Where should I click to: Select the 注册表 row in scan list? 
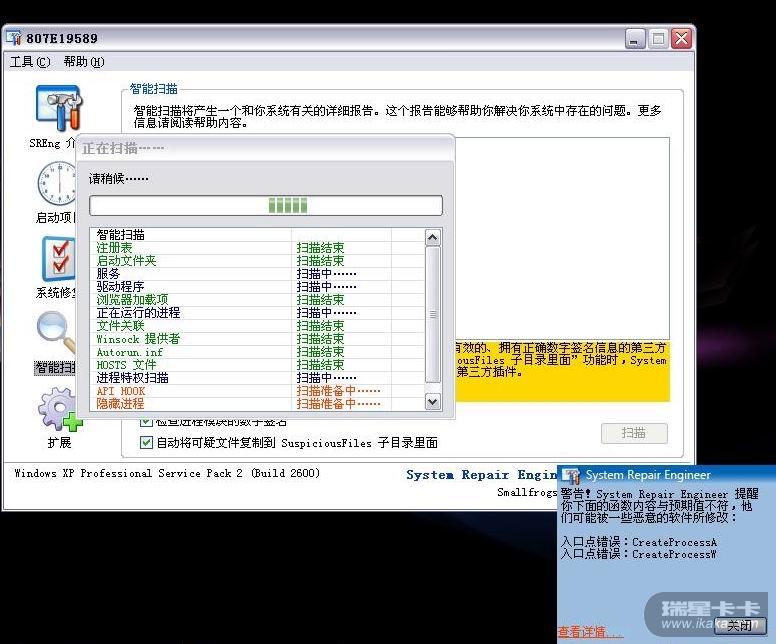pyautogui.click(x=257, y=248)
